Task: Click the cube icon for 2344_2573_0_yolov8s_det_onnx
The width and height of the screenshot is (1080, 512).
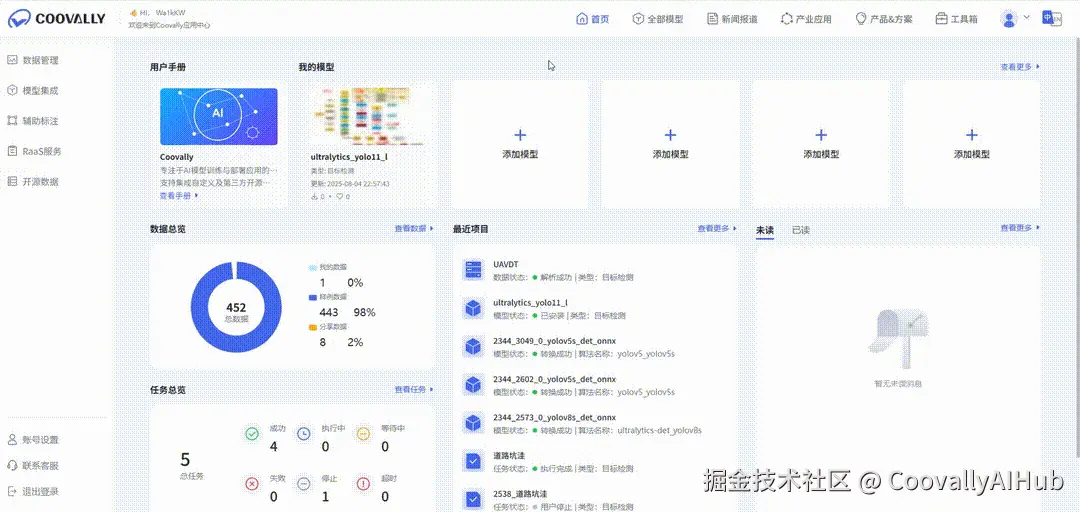Action: pos(472,423)
